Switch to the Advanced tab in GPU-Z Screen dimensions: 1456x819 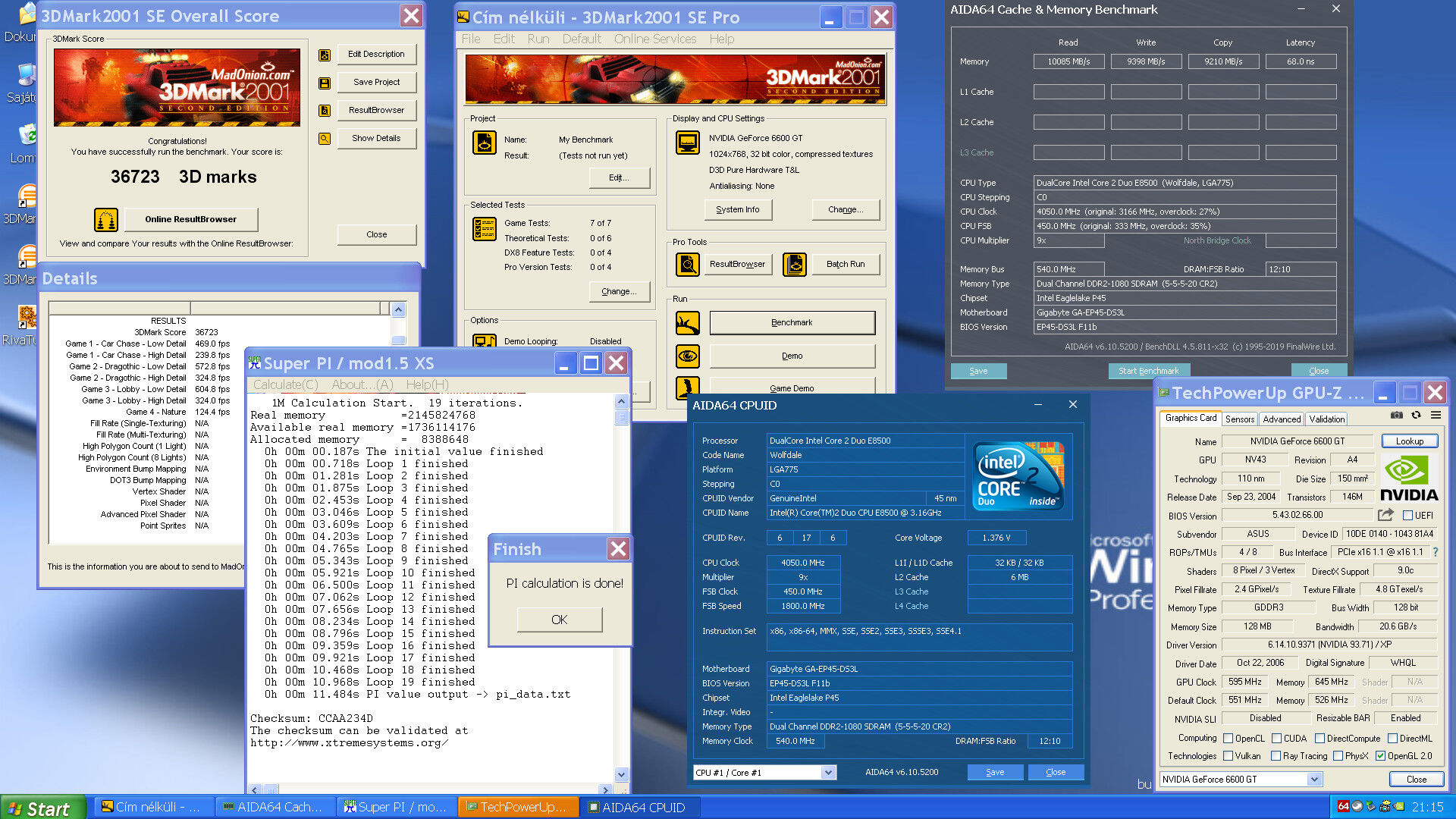pos(1282,419)
